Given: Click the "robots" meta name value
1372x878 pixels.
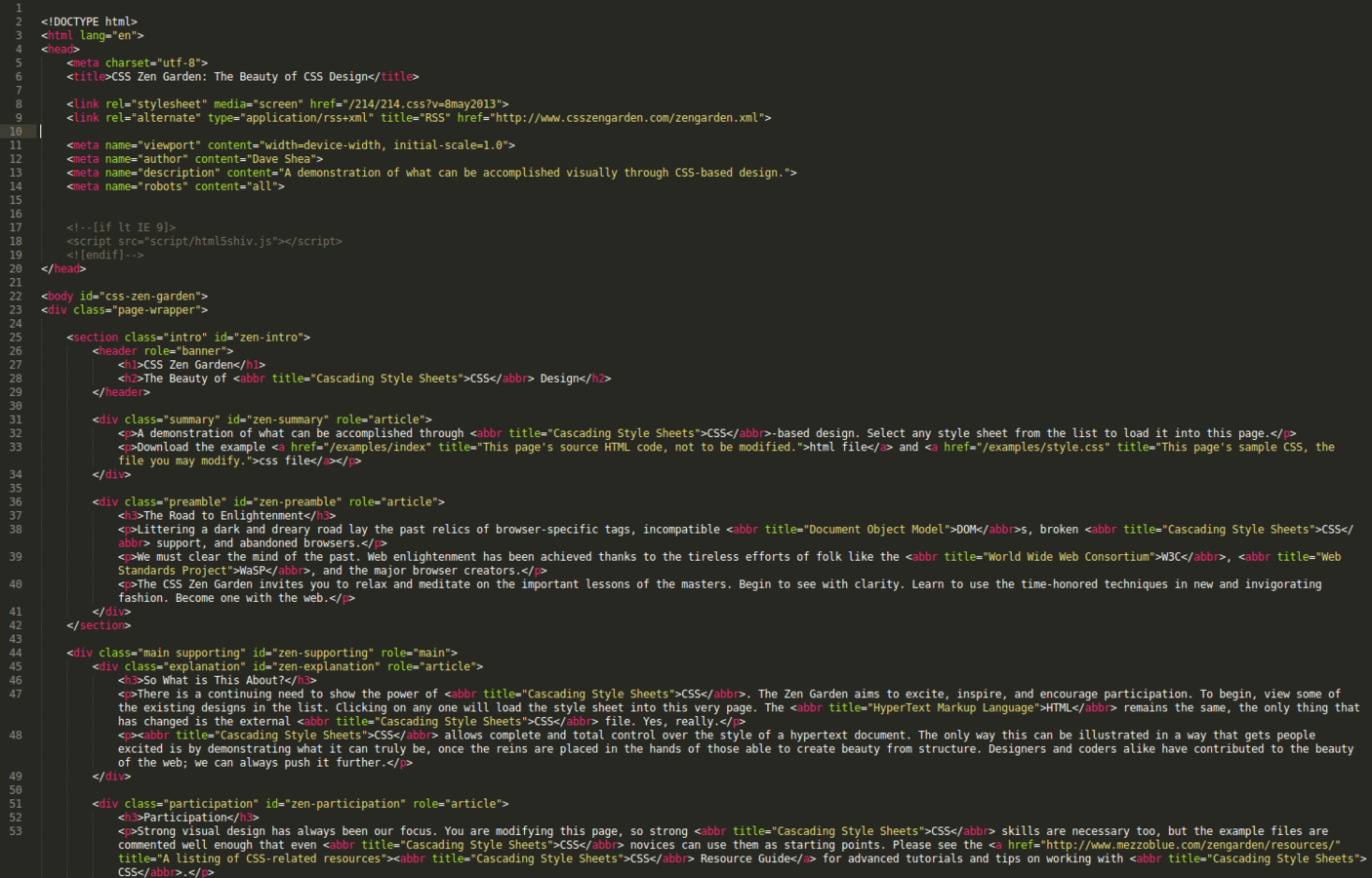Looking at the screenshot, I should pyautogui.click(x=162, y=185).
